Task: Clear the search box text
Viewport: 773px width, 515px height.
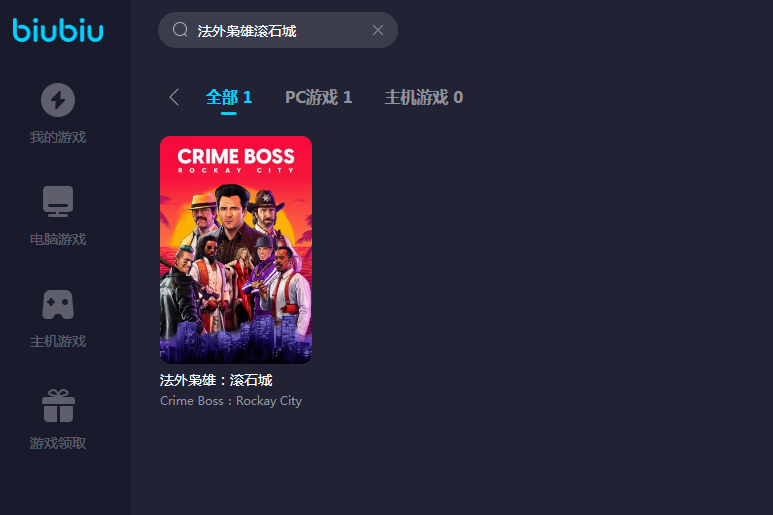Action: pos(378,30)
